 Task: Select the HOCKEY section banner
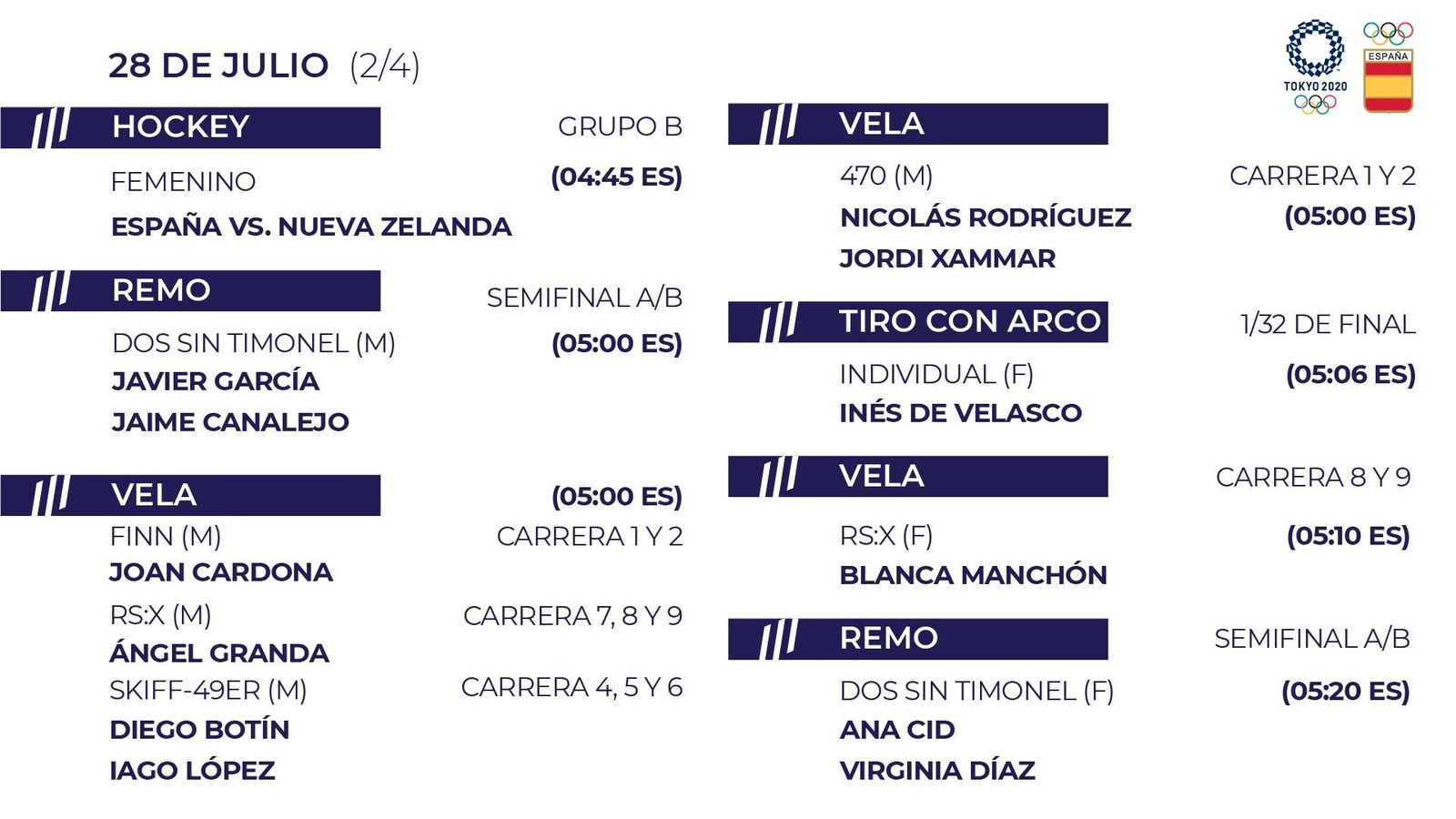(190, 127)
